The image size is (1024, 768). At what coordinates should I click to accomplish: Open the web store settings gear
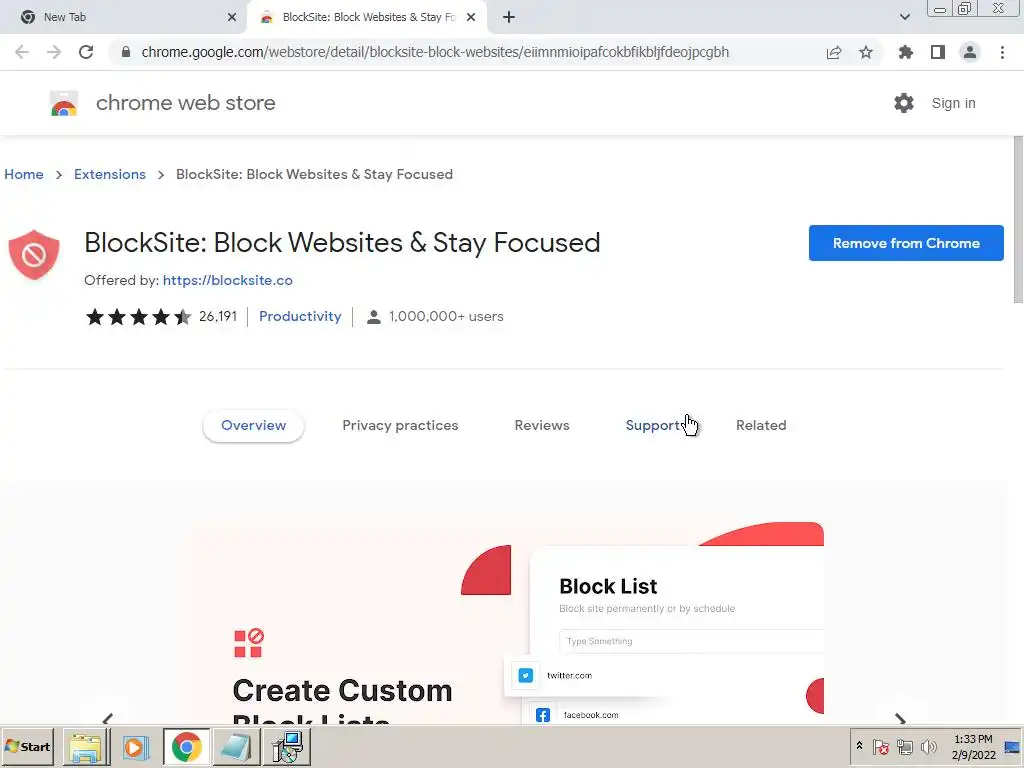(x=904, y=103)
